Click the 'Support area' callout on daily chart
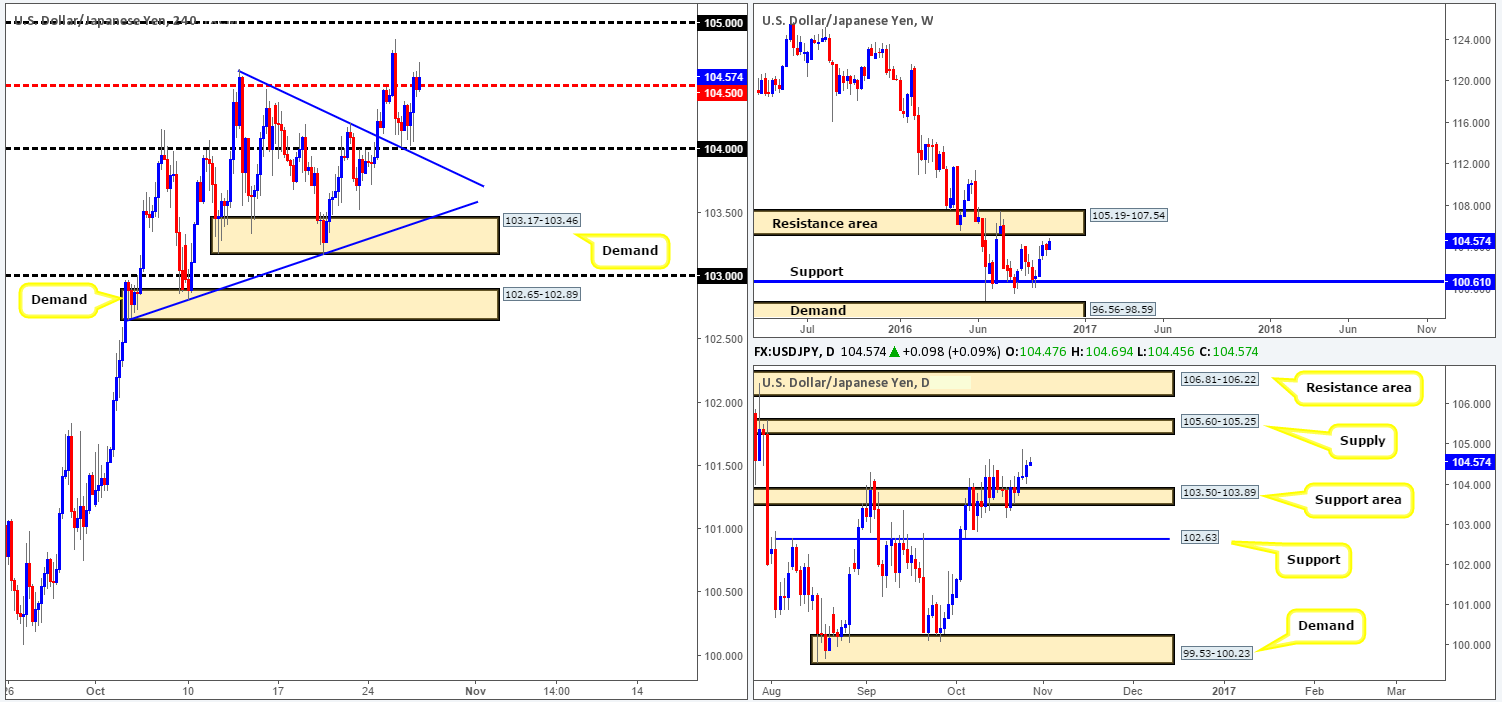 pos(1360,499)
